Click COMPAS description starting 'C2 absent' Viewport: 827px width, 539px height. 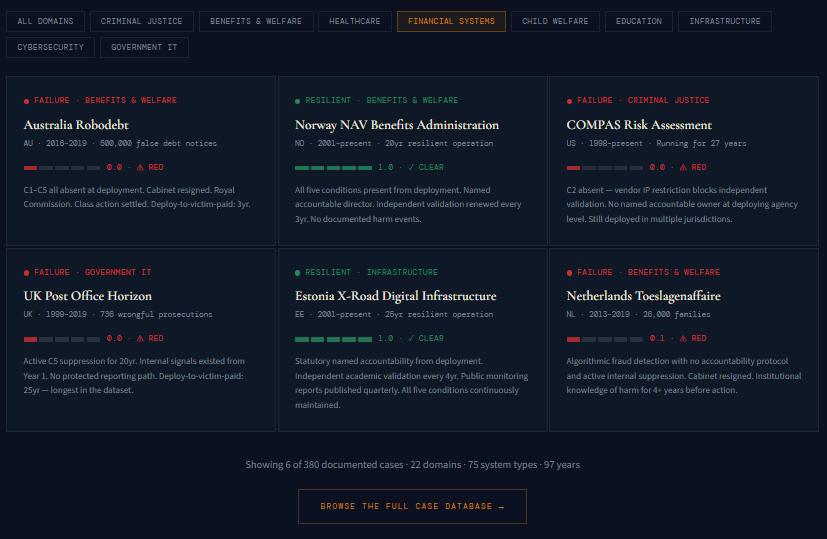point(682,205)
